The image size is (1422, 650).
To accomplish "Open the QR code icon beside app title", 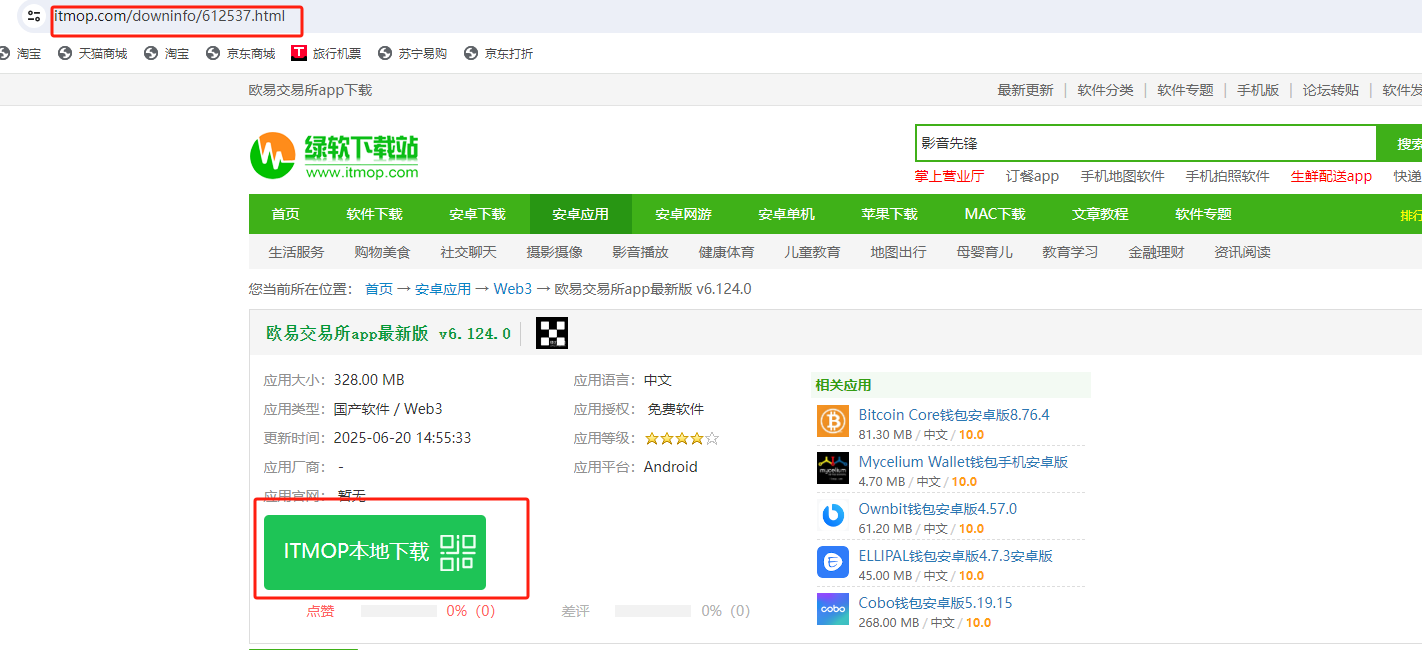I will click(551, 333).
